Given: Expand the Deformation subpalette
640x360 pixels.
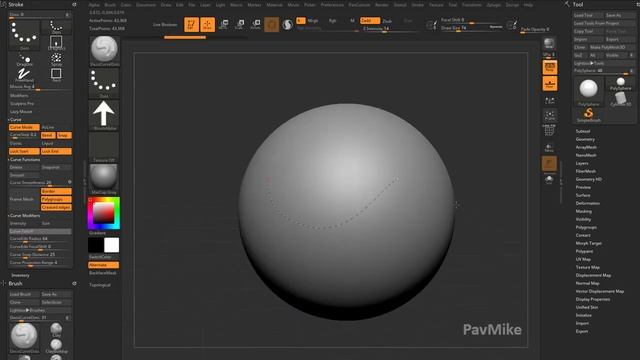Looking at the screenshot, I should [587, 203].
